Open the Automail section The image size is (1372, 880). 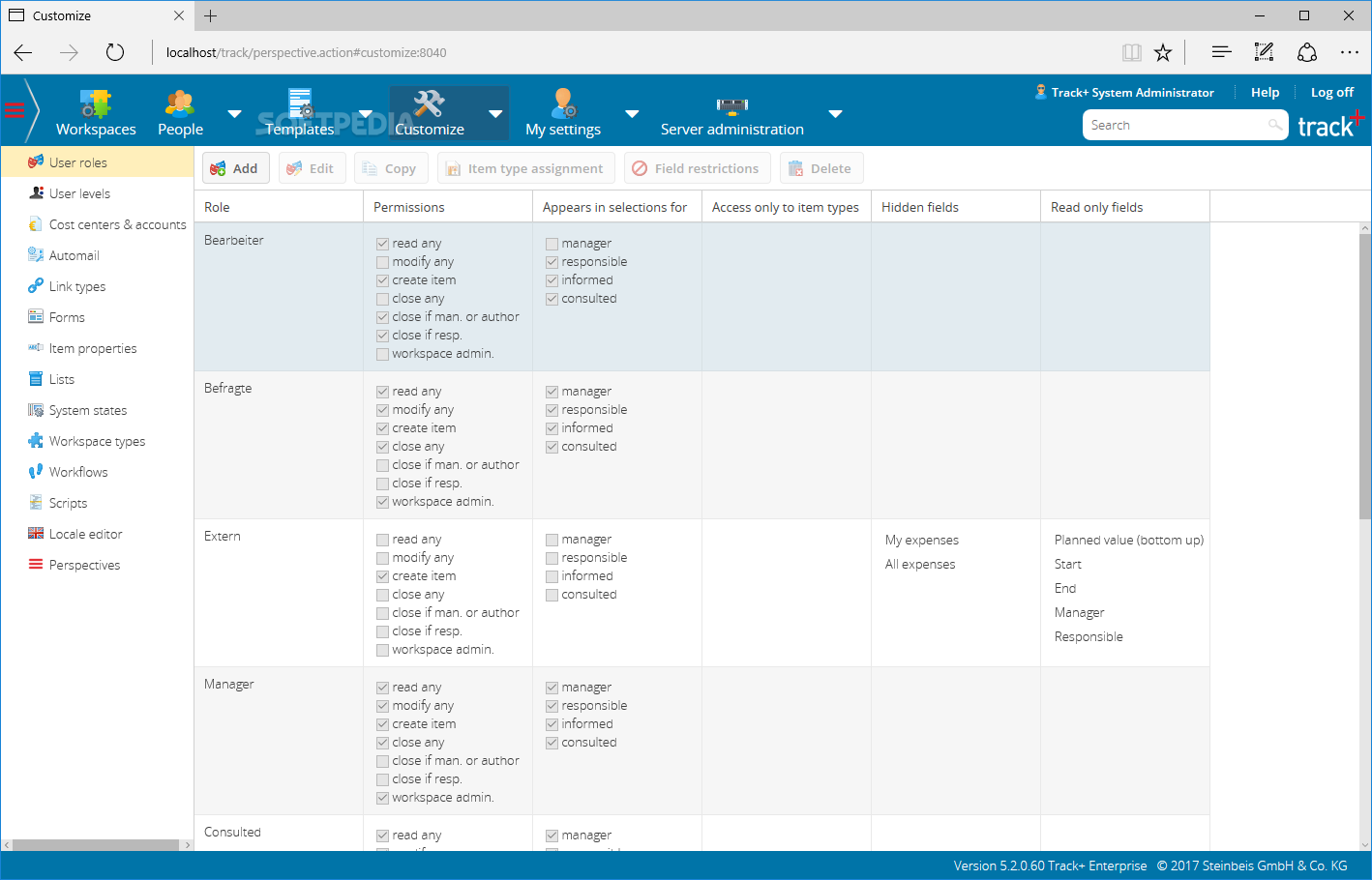coord(97,255)
